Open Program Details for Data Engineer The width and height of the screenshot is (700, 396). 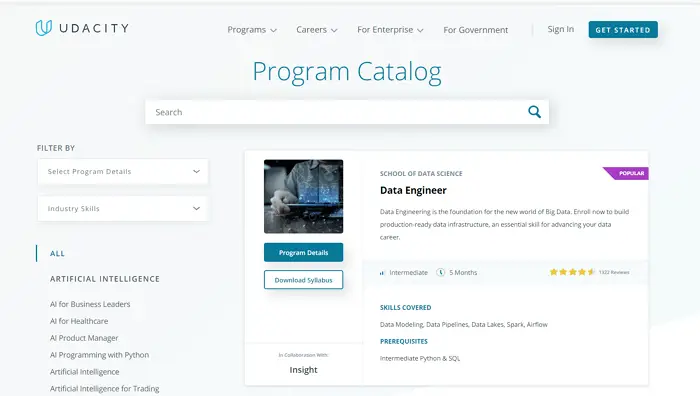click(x=304, y=252)
